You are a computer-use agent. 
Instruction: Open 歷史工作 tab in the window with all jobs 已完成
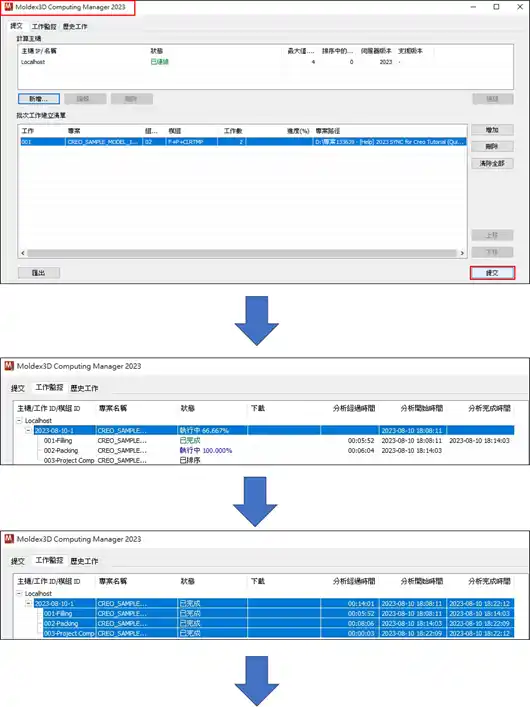(84, 561)
